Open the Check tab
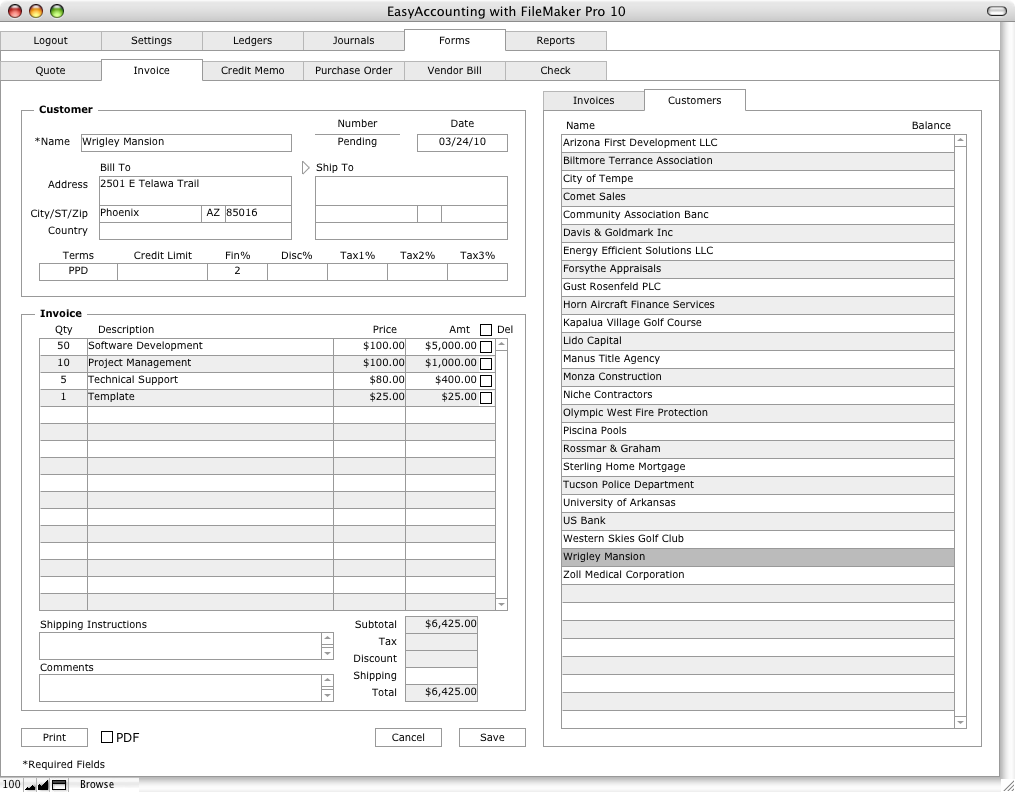This screenshot has width=1015, height=792. [x=555, y=71]
